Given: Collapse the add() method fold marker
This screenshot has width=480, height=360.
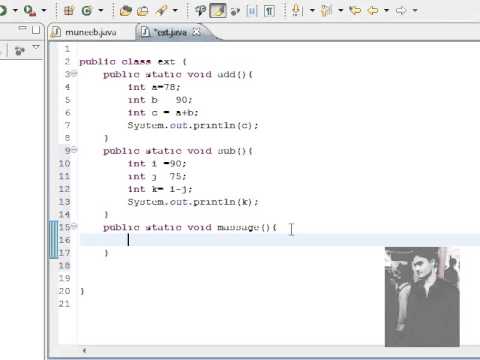Looking at the screenshot, I should [x=74, y=73].
